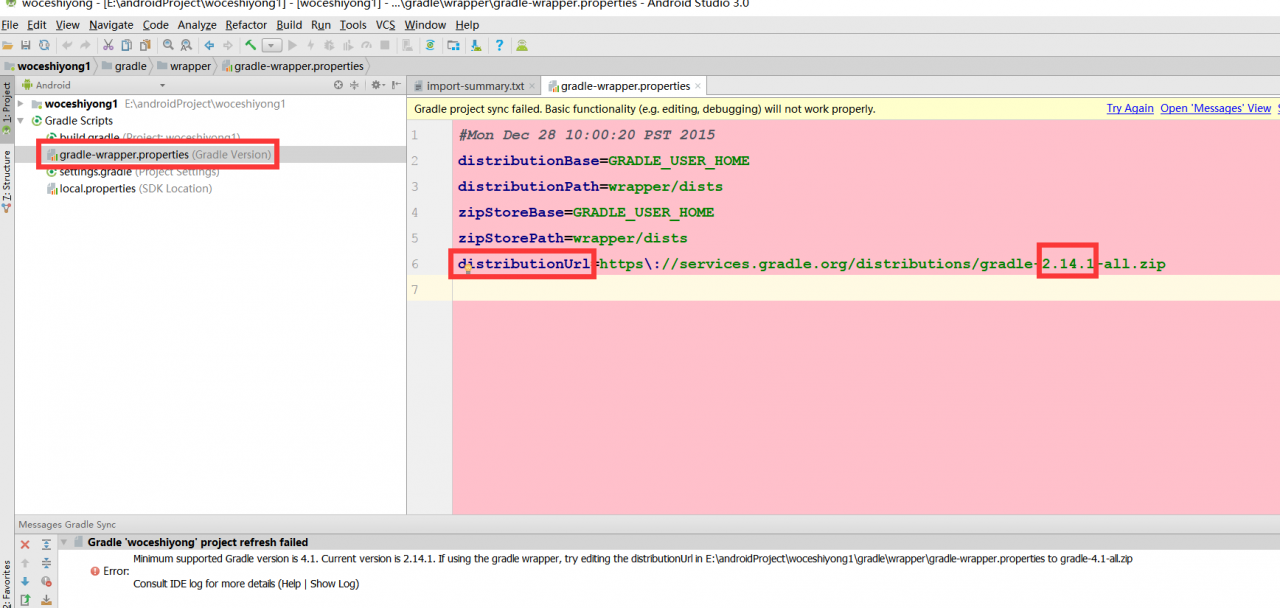The height and width of the screenshot is (608, 1280).
Task: Select woceshiyong1 in the project tree
Action: [81, 104]
